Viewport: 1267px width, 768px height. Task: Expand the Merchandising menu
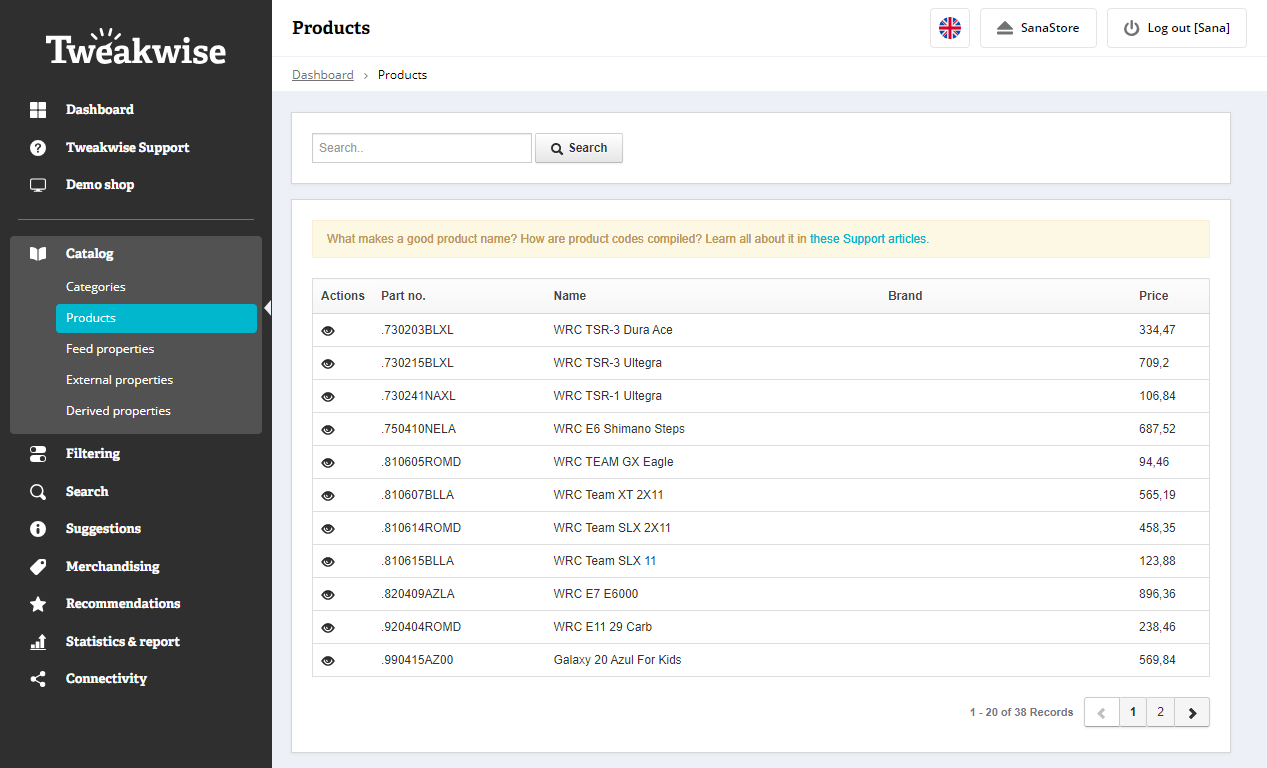point(113,567)
